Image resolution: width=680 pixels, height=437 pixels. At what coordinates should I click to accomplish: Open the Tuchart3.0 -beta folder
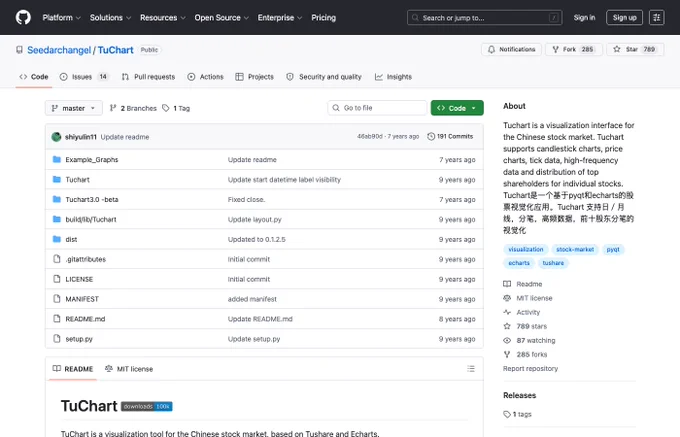coord(92,199)
